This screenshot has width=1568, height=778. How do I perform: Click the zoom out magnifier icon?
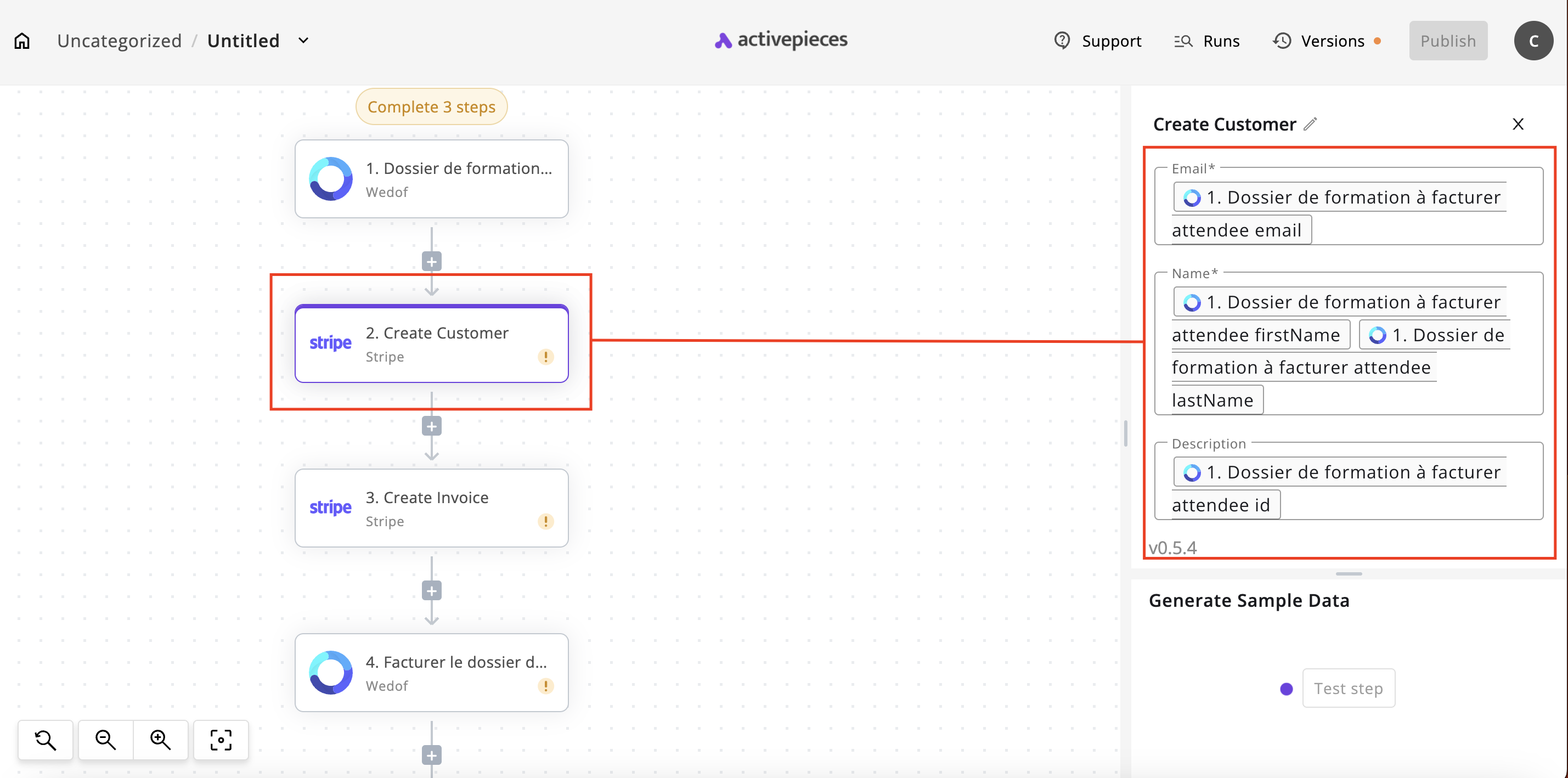click(x=105, y=740)
